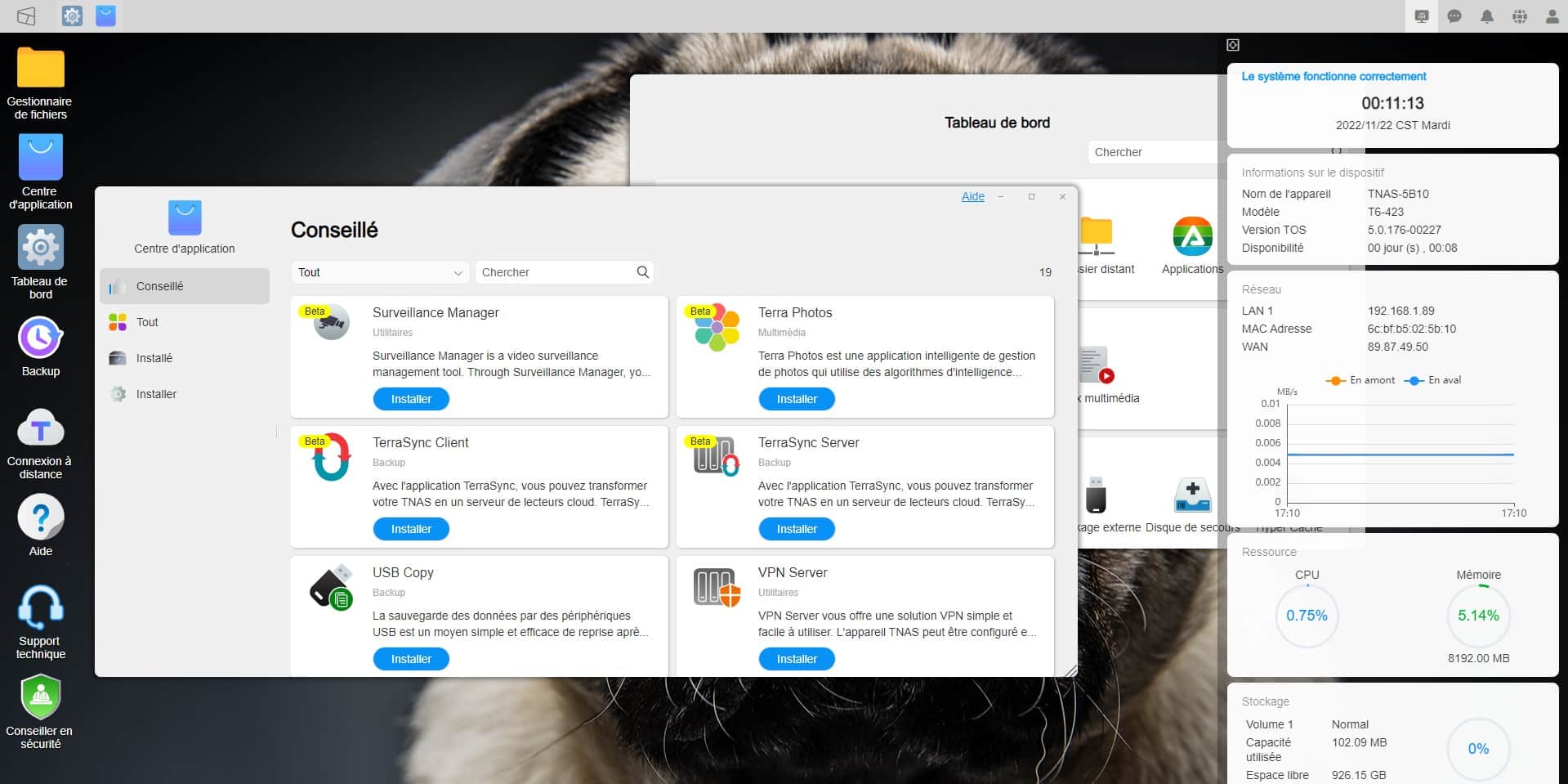Install TerraSync Server
The image size is (1568, 784).
pos(797,529)
